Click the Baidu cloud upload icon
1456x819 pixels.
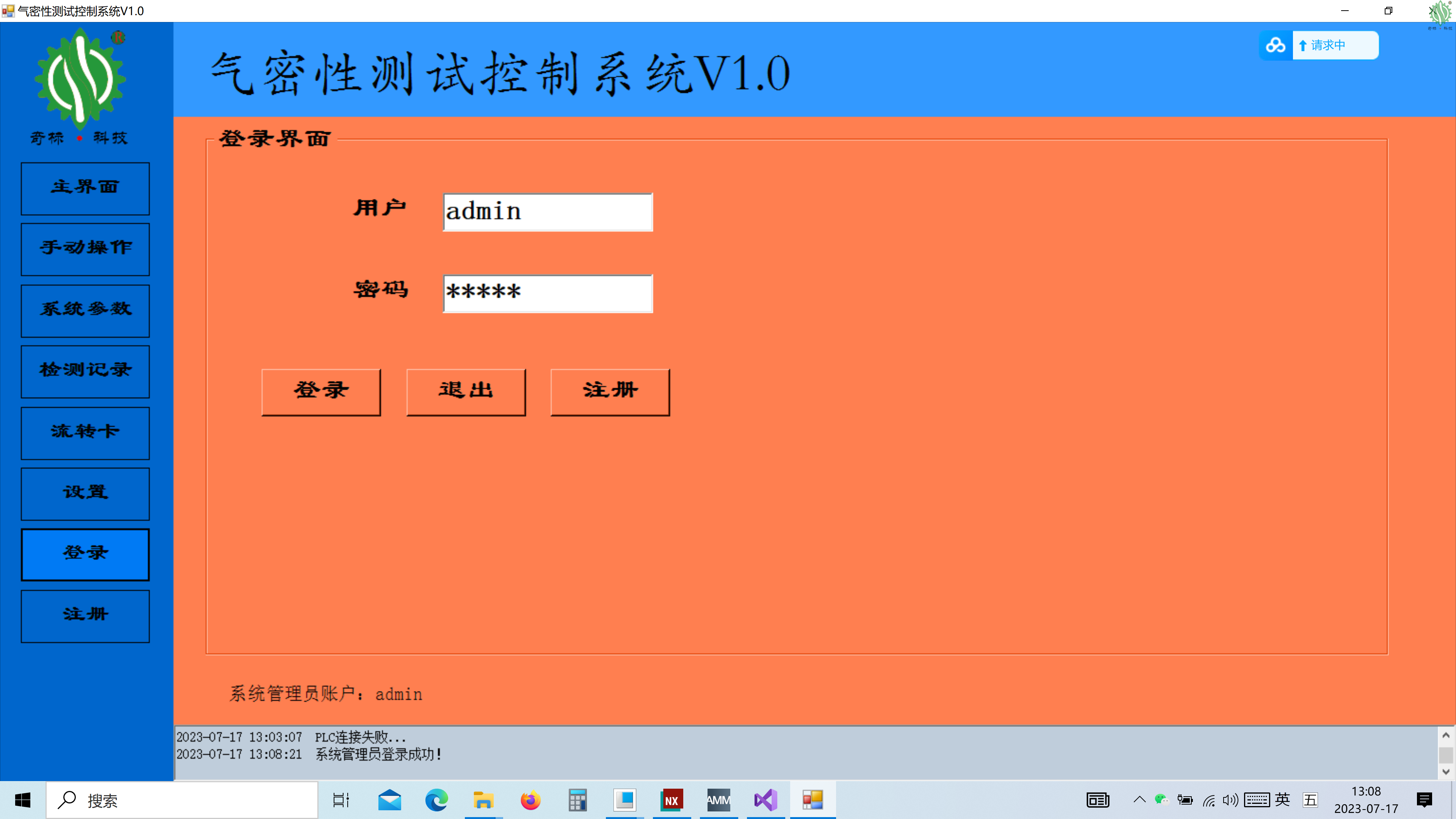pos(1276,45)
